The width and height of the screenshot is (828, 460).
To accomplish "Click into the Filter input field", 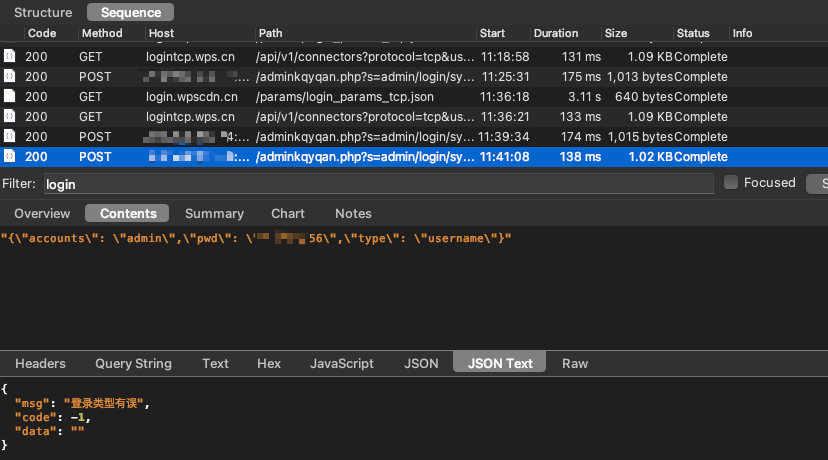I will (x=379, y=184).
